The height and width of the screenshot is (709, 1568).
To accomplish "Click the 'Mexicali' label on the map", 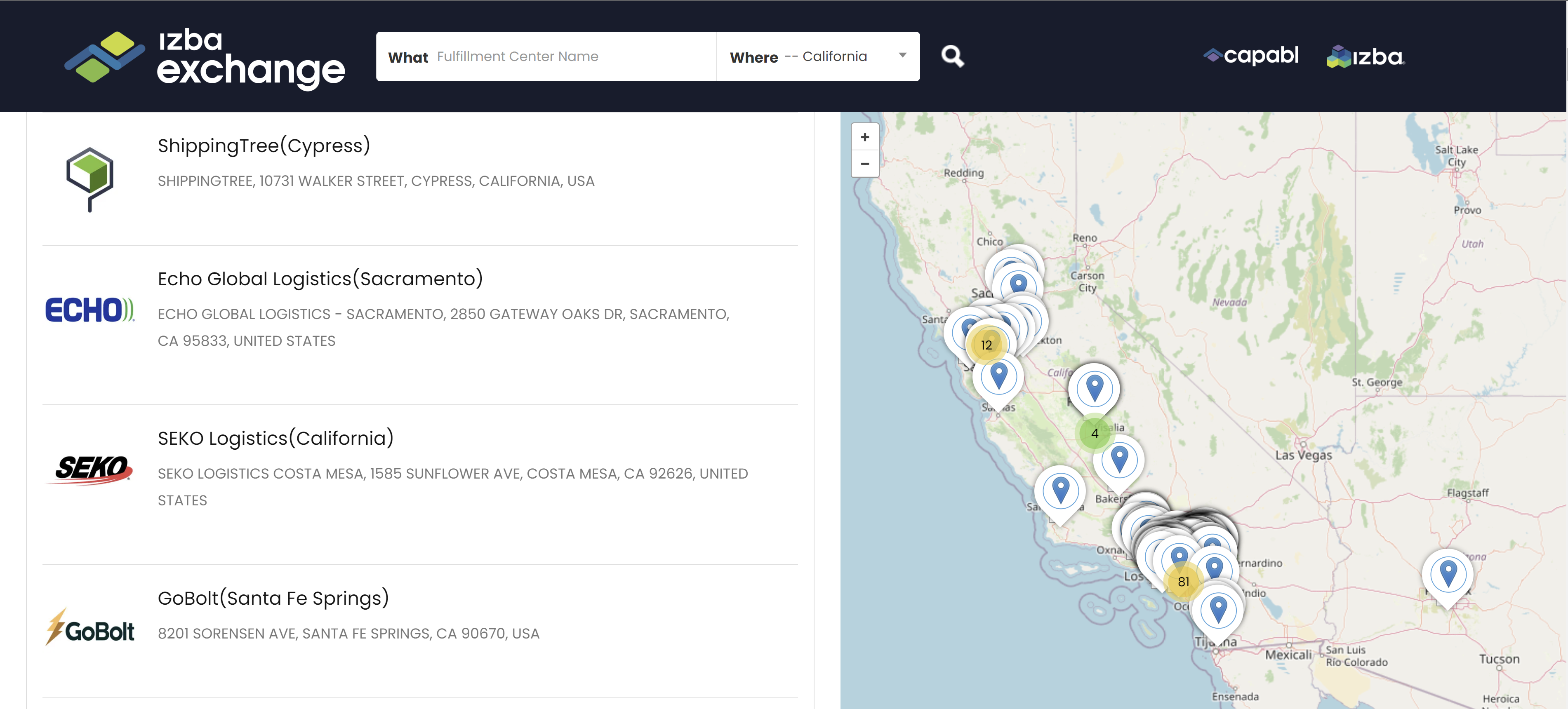I will [x=1288, y=655].
